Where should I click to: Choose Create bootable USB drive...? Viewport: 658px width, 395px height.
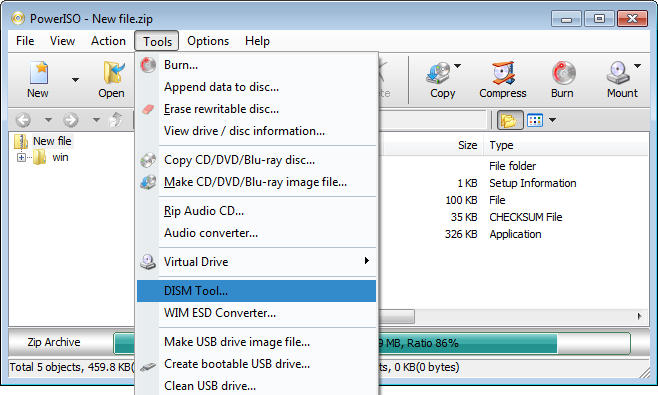point(256,364)
